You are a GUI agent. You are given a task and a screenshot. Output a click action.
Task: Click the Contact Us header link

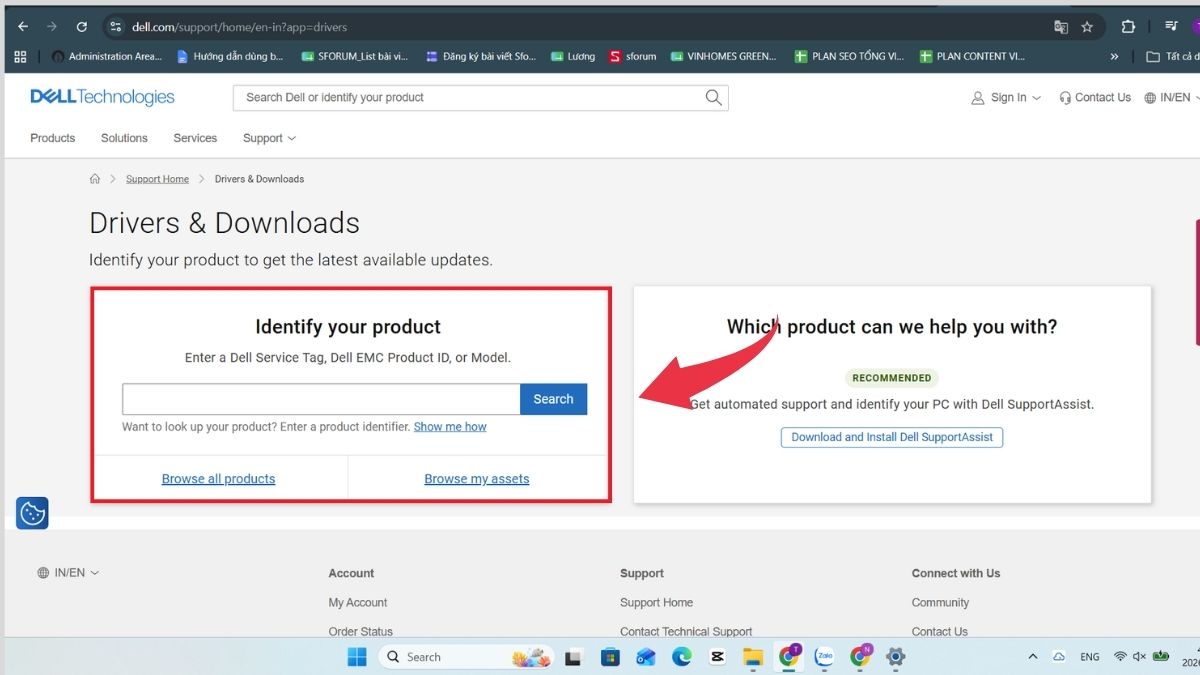pos(1095,97)
